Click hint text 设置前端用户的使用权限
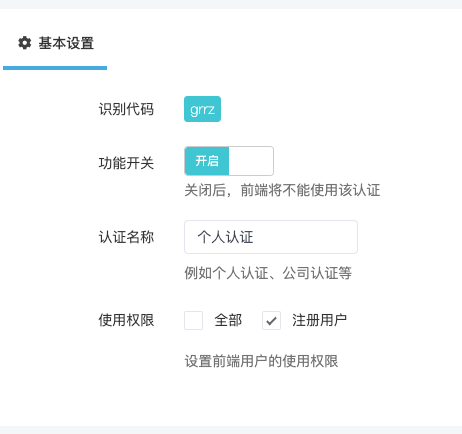The width and height of the screenshot is (462, 434). tap(261, 361)
